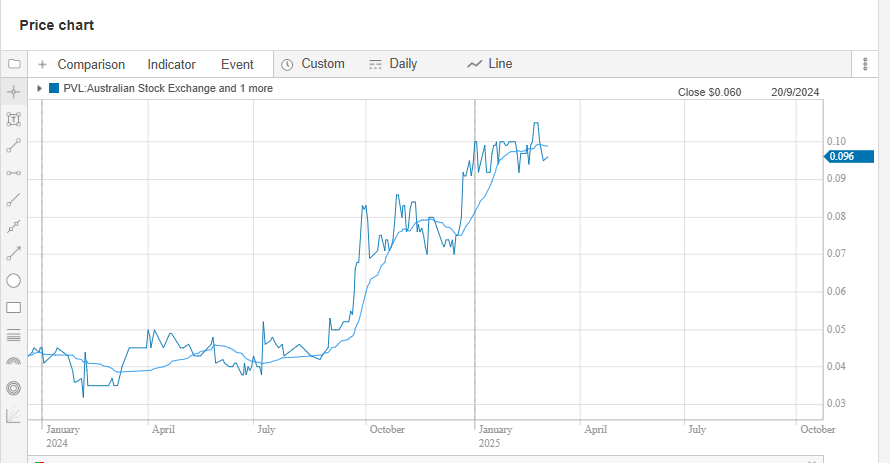The width and height of the screenshot is (890, 463).
Task: Select the text annotation tool
Action: point(14,119)
